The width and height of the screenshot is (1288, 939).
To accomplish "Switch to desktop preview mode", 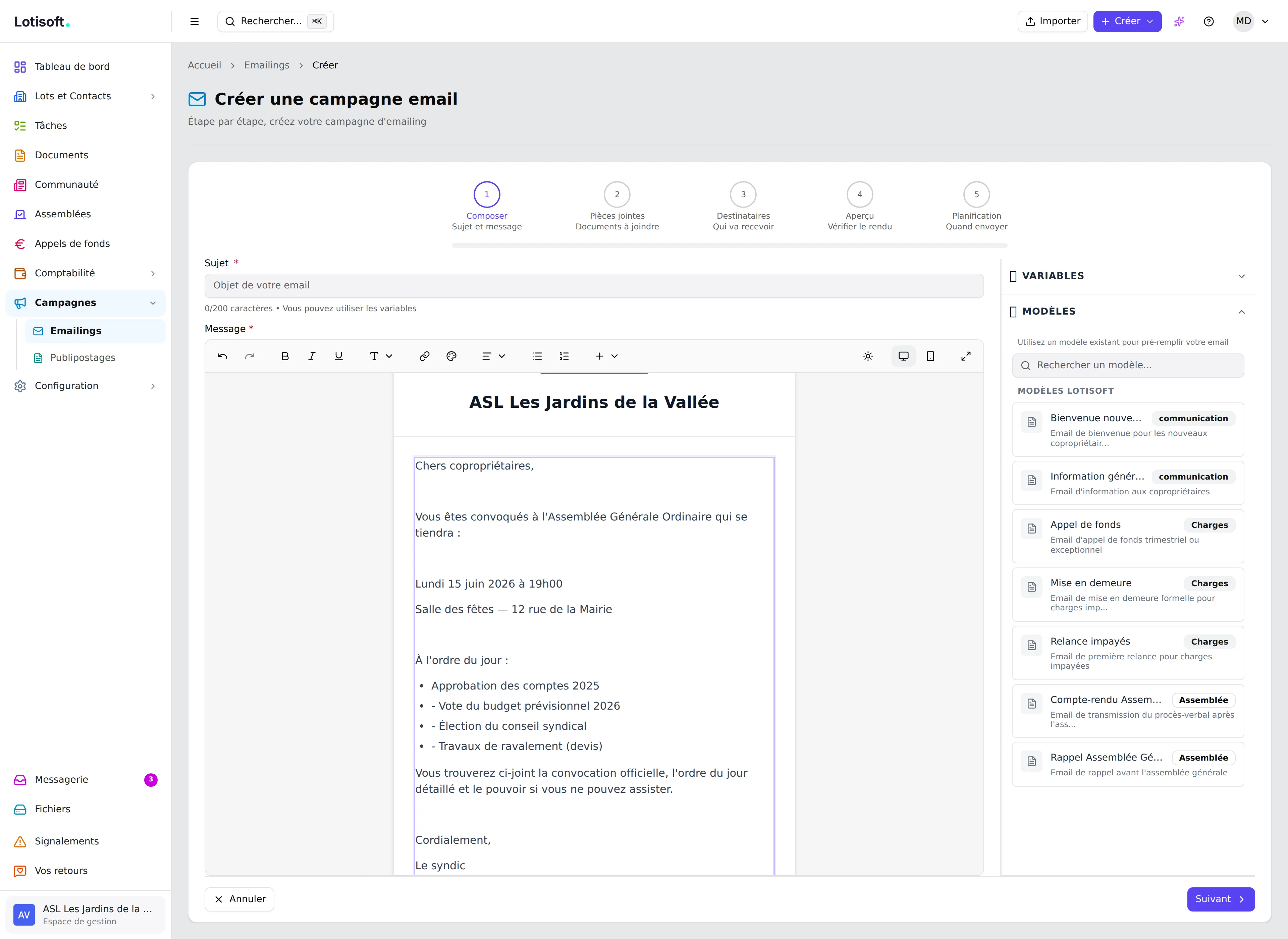I will [903, 356].
